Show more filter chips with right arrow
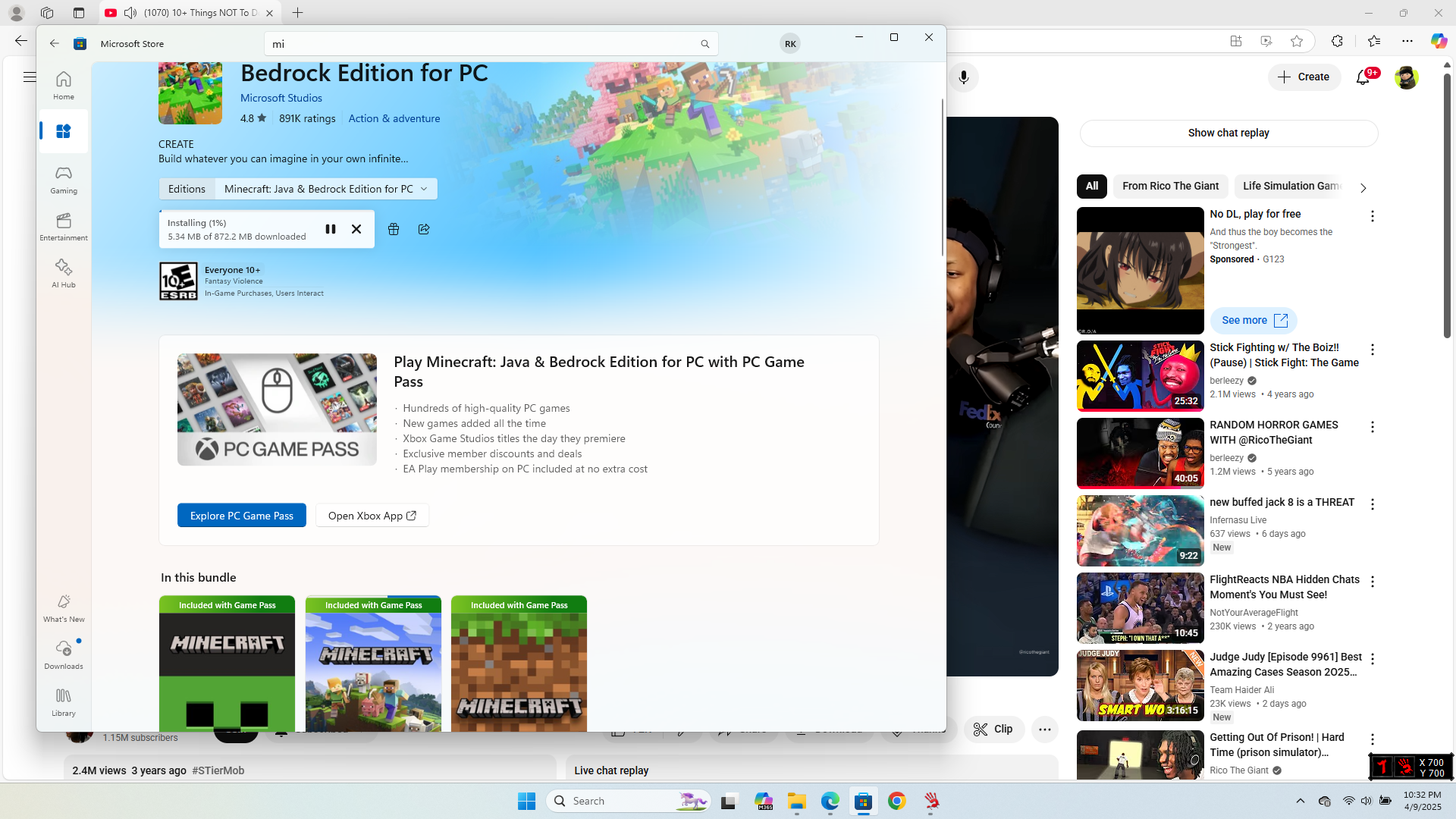 click(1363, 188)
